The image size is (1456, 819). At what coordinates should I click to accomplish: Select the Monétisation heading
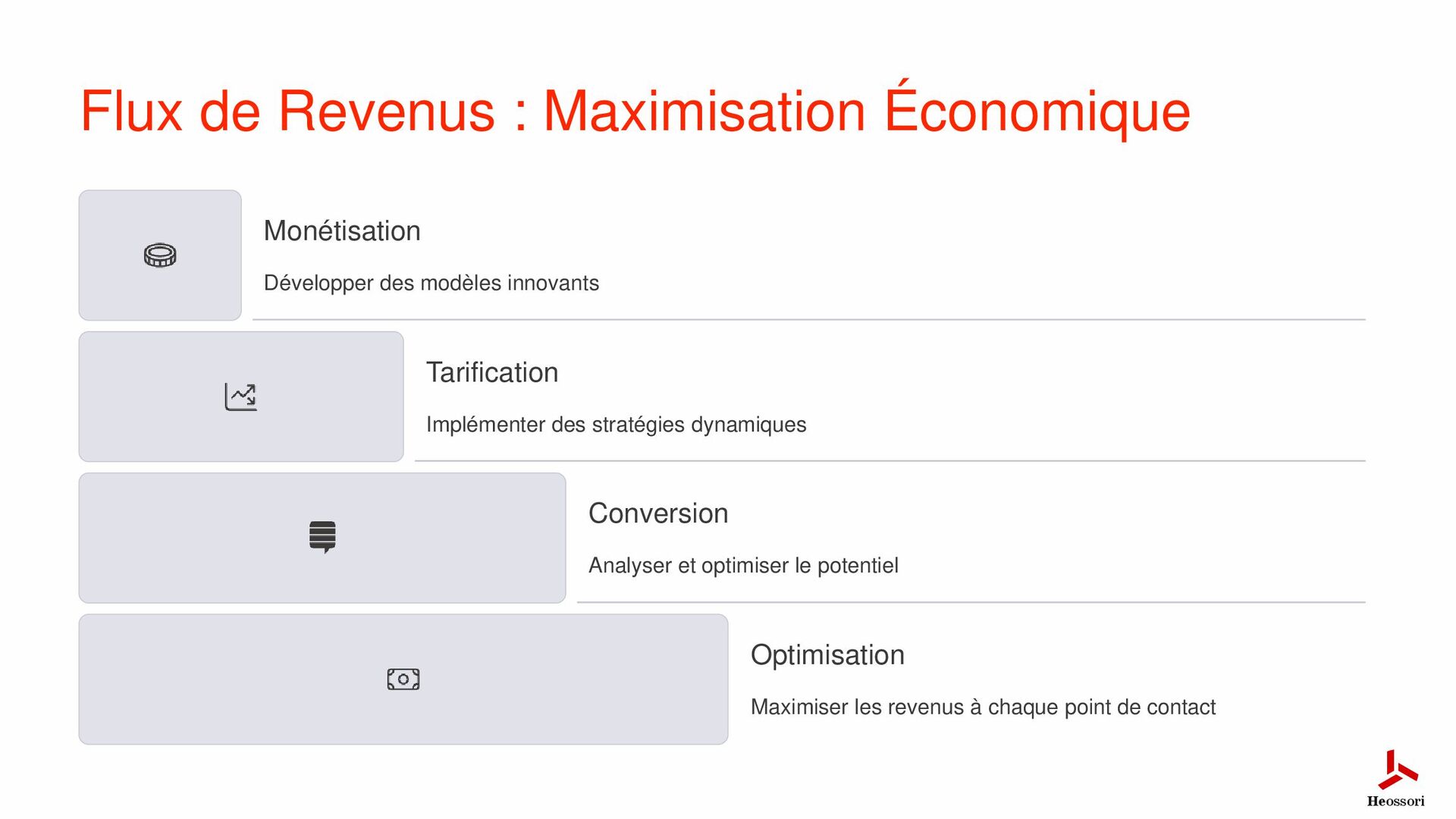point(342,231)
